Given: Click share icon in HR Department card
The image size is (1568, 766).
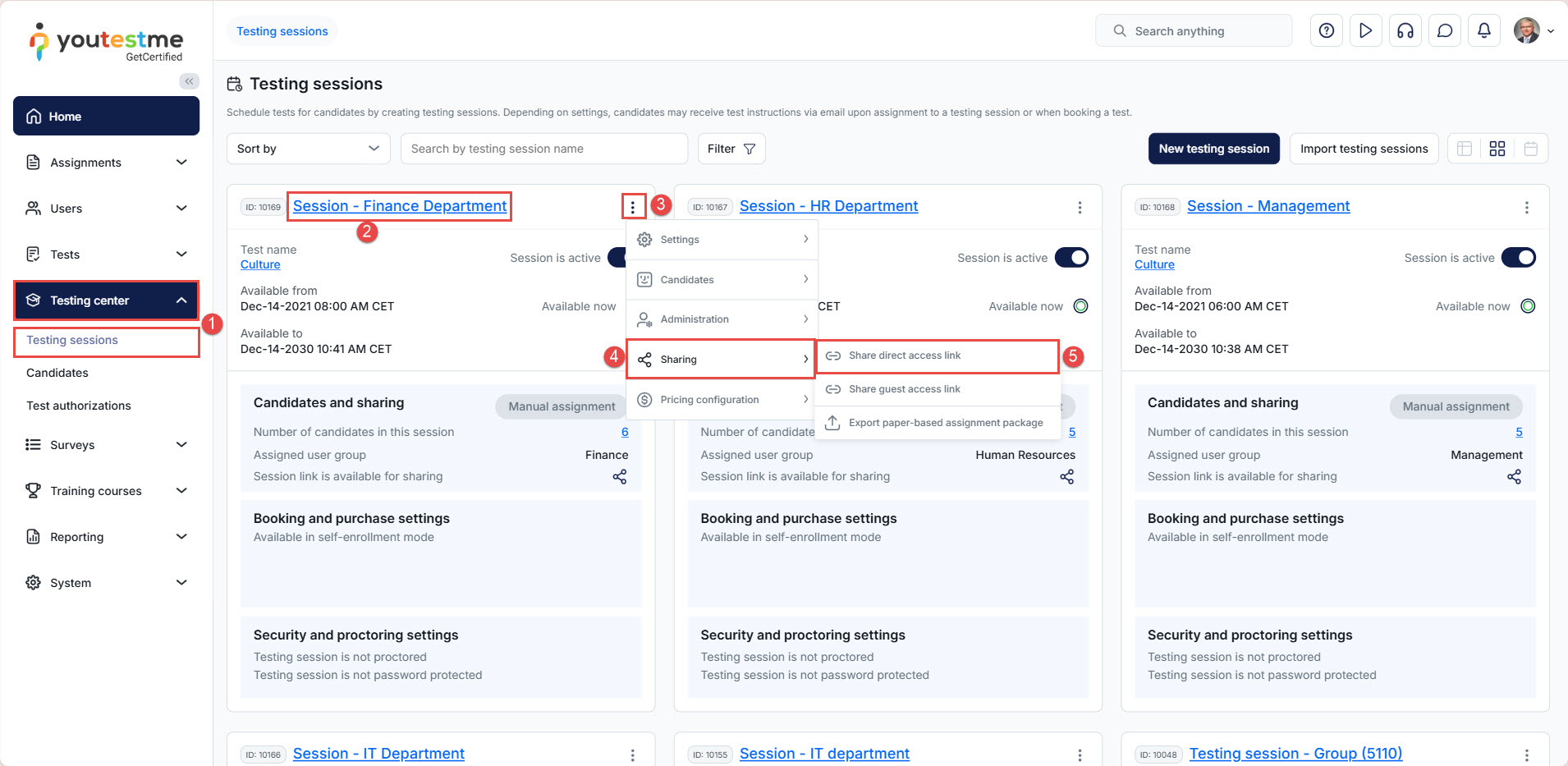Looking at the screenshot, I should click(x=1066, y=476).
